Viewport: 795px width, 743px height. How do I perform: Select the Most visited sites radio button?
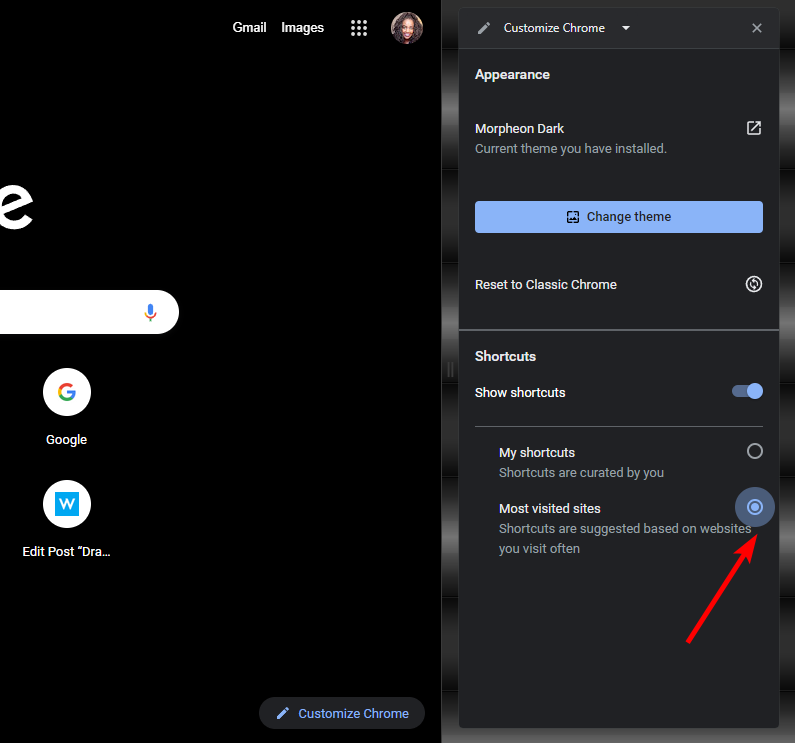[x=754, y=507]
